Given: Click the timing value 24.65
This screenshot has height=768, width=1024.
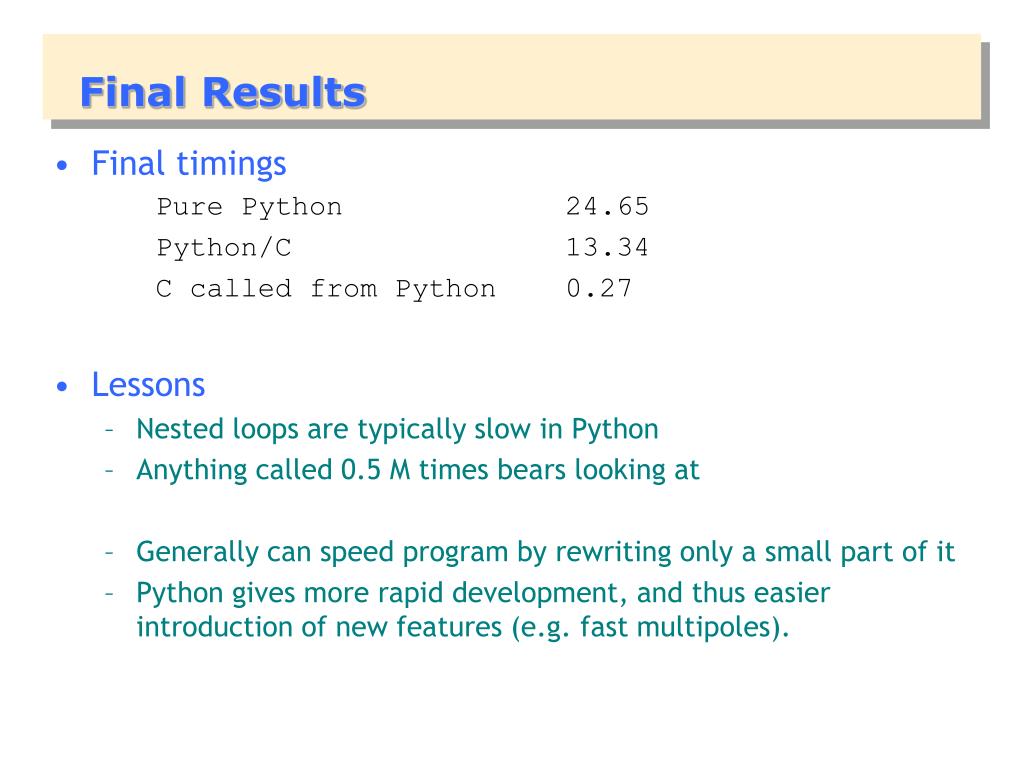Looking at the screenshot, I should coord(607,206).
